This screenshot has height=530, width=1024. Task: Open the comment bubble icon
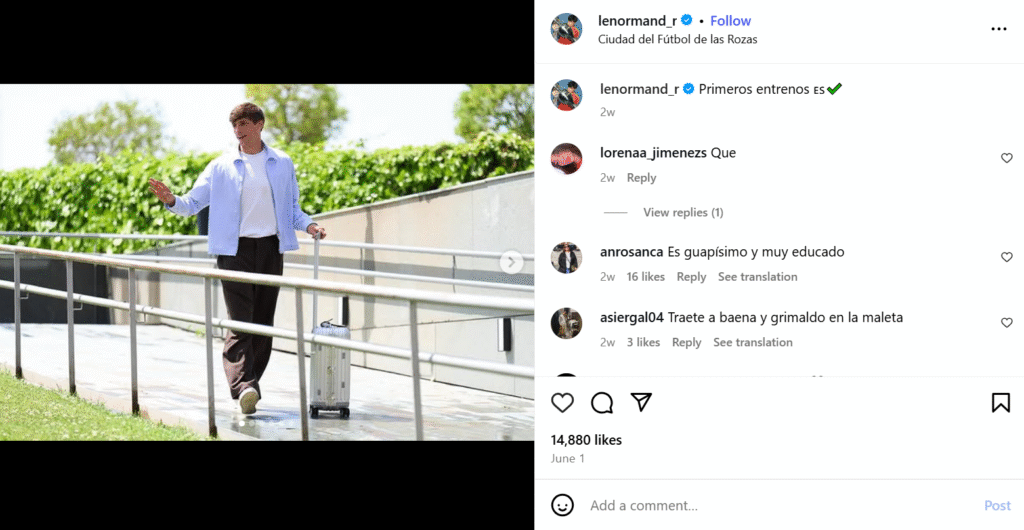(602, 402)
